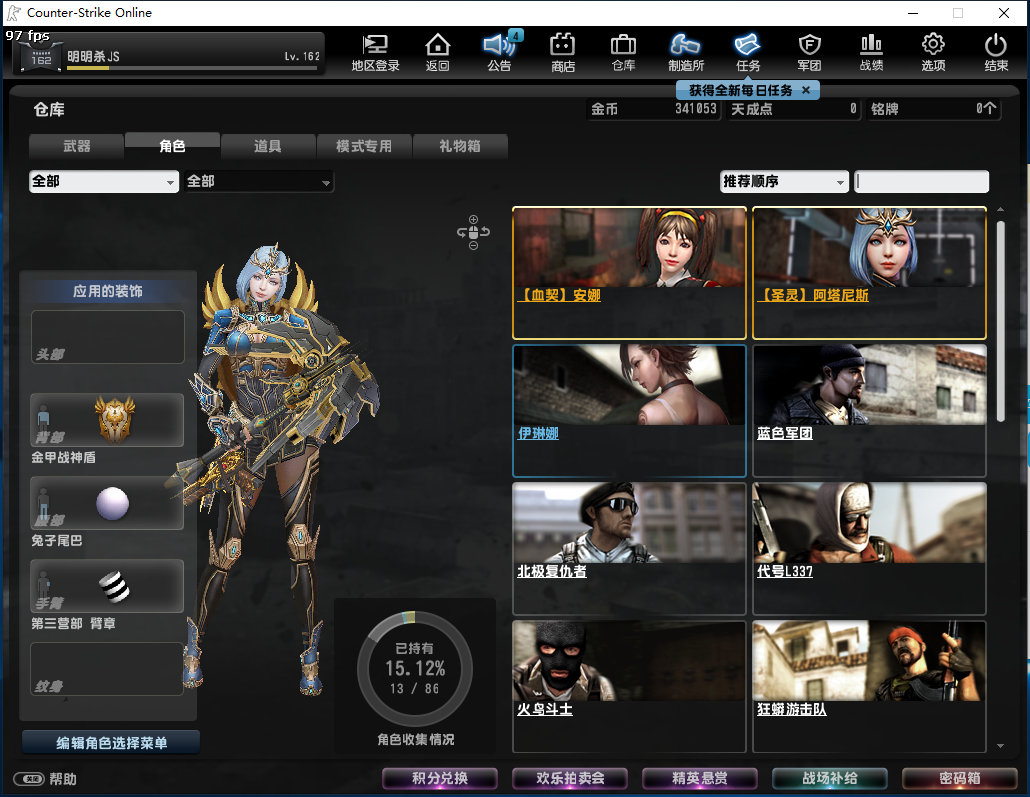1030x797 pixels.
Task: Open the 地区登录 region login icon
Action: pos(375,53)
